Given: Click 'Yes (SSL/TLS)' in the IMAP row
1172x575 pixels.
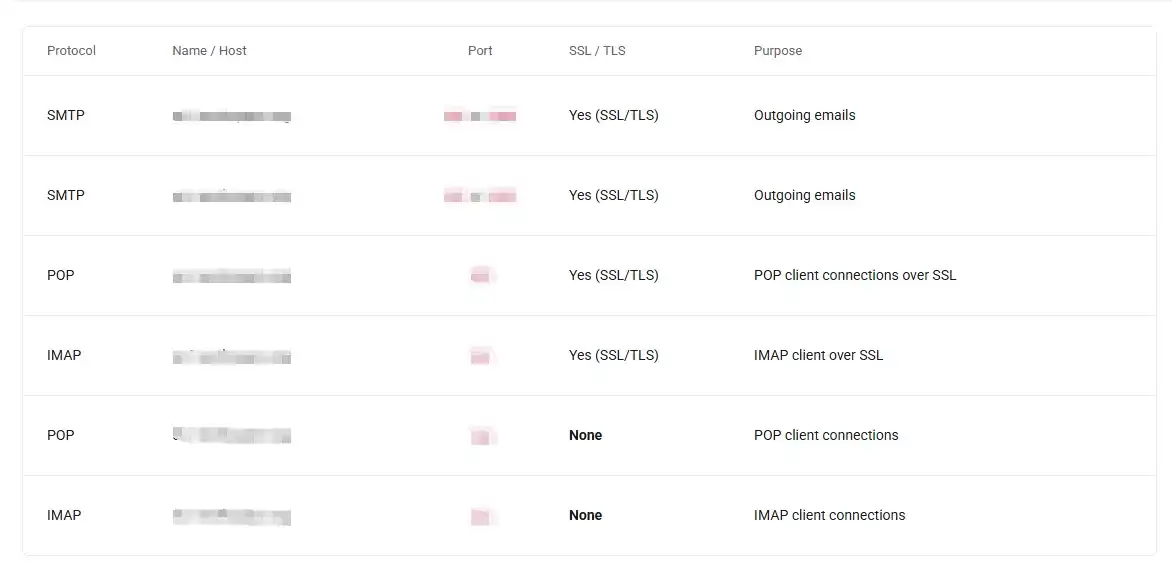Looking at the screenshot, I should [613, 355].
